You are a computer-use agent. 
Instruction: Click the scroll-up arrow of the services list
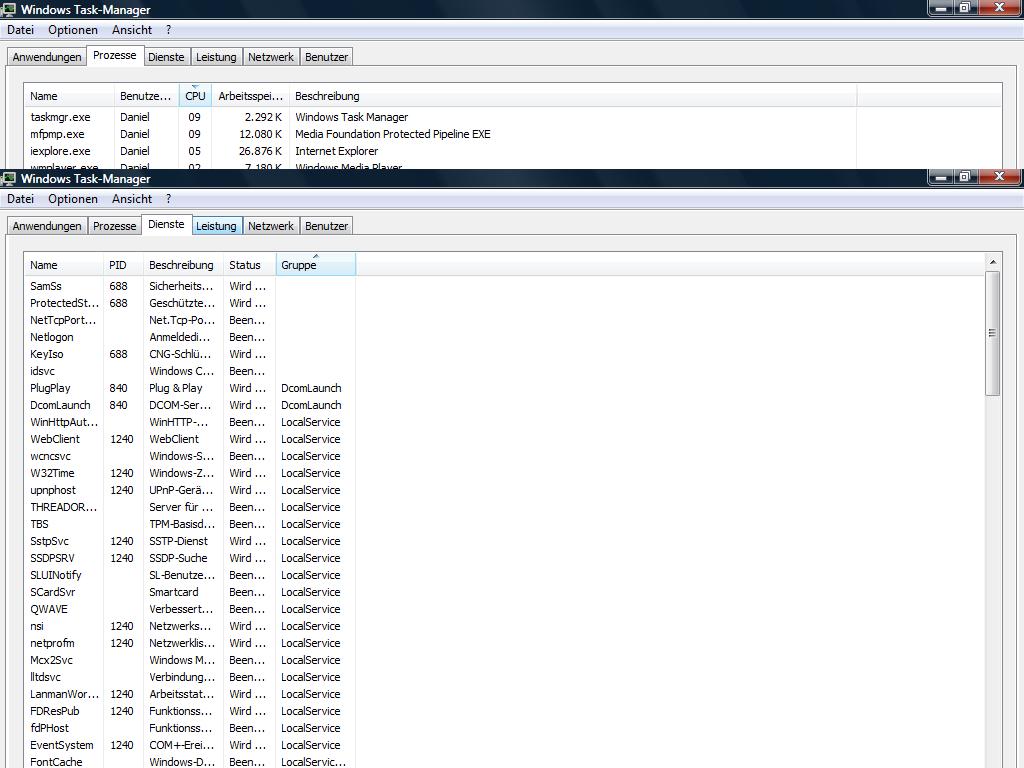993,262
